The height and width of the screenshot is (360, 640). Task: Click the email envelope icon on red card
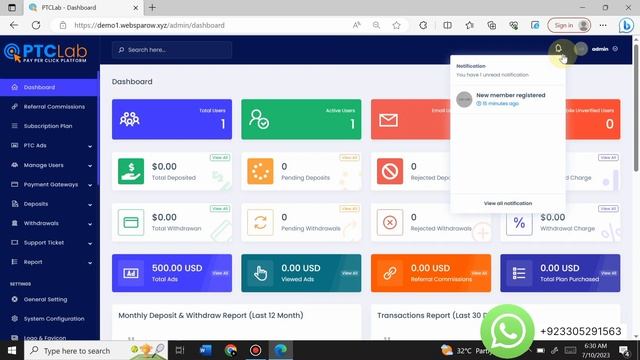click(388, 120)
